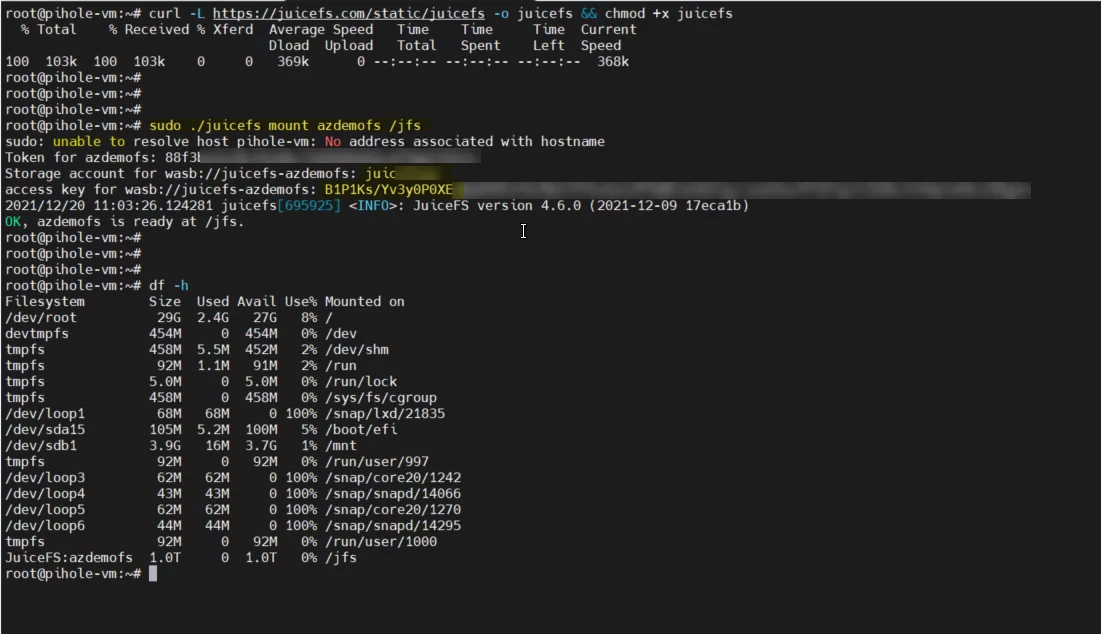Image resolution: width=1101 pixels, height=634 pixels.
Task: Click the /dev/loop3 filesystem entry
Action: click(45, 477)
